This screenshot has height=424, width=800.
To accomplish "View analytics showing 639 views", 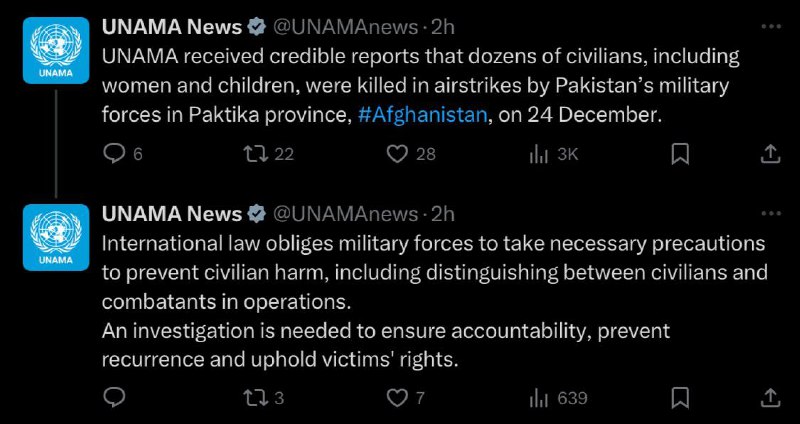I will tap(538, 397).
